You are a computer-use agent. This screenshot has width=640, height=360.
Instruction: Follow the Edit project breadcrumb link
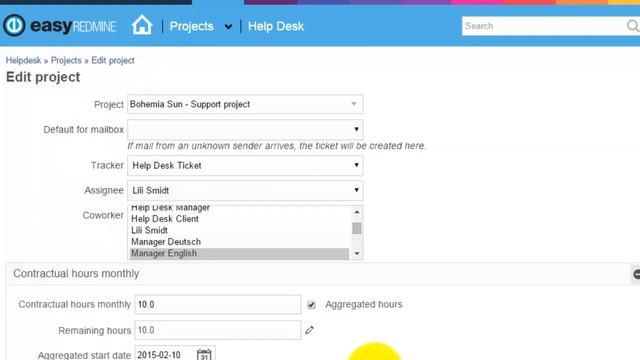pos(113,60)
